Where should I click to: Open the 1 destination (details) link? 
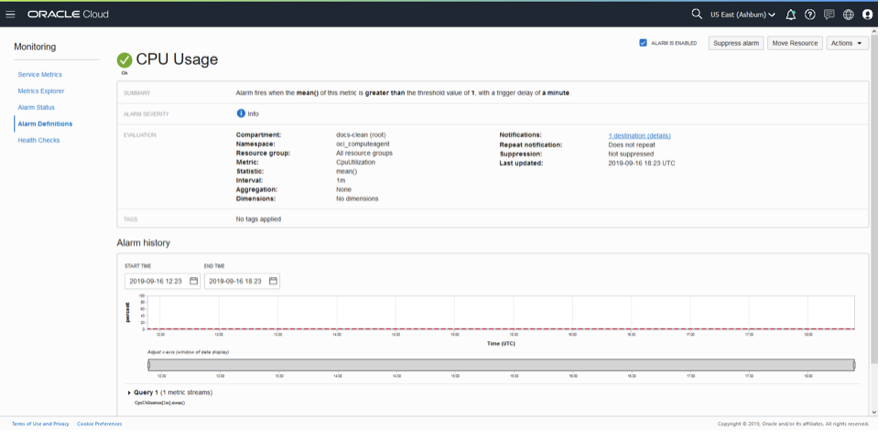(639, 135)
